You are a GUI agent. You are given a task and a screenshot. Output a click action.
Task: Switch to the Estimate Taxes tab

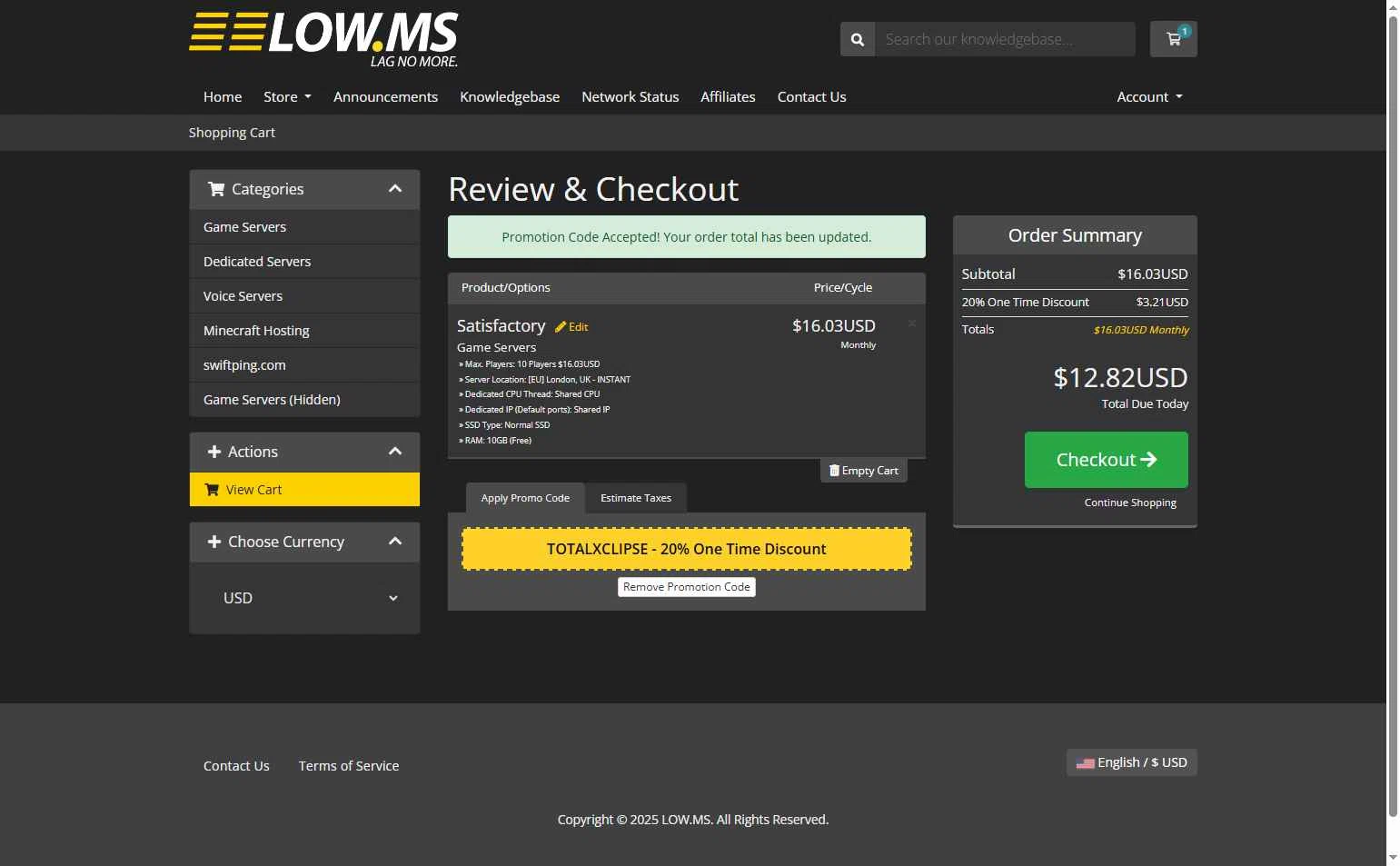636,498
